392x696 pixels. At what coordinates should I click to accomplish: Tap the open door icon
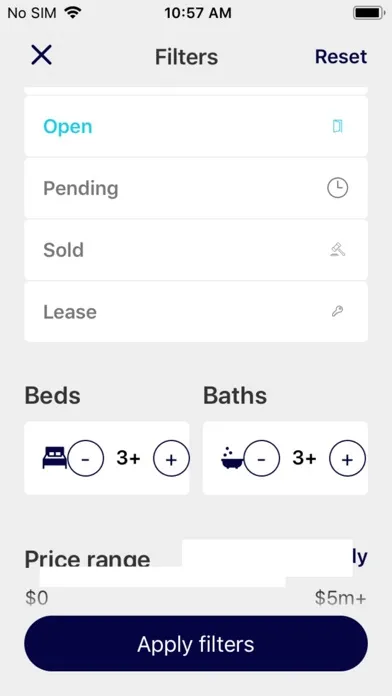[x=338, y=127]
